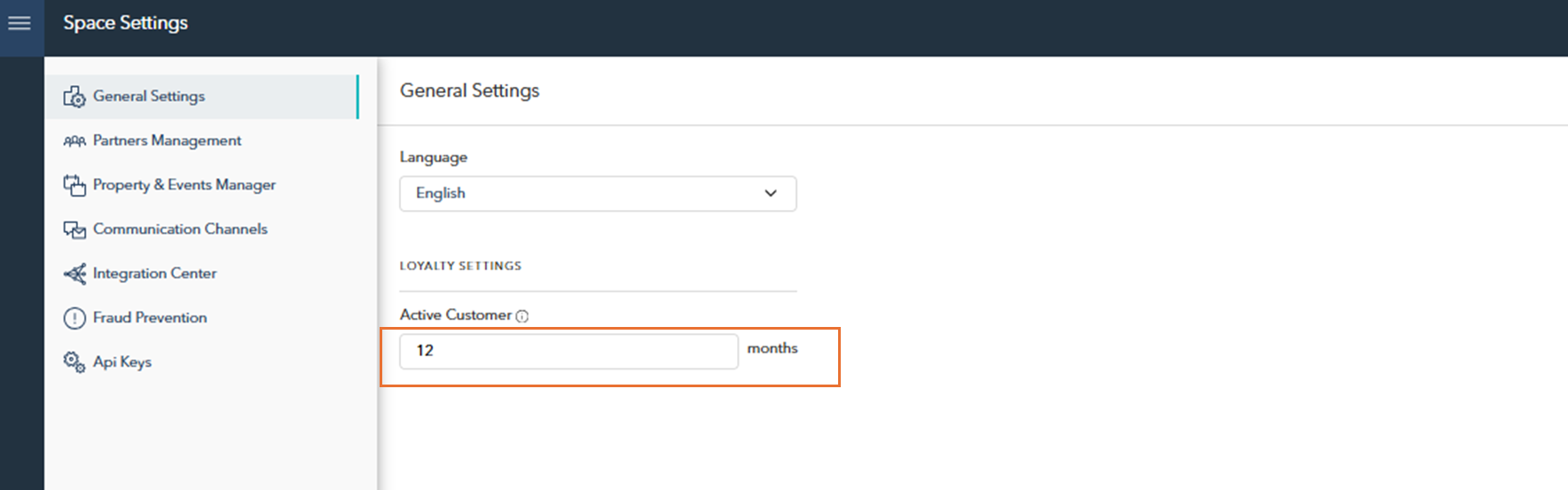Click the Language field label
The width and height of the screenshot is (1568, 490).
434,157
